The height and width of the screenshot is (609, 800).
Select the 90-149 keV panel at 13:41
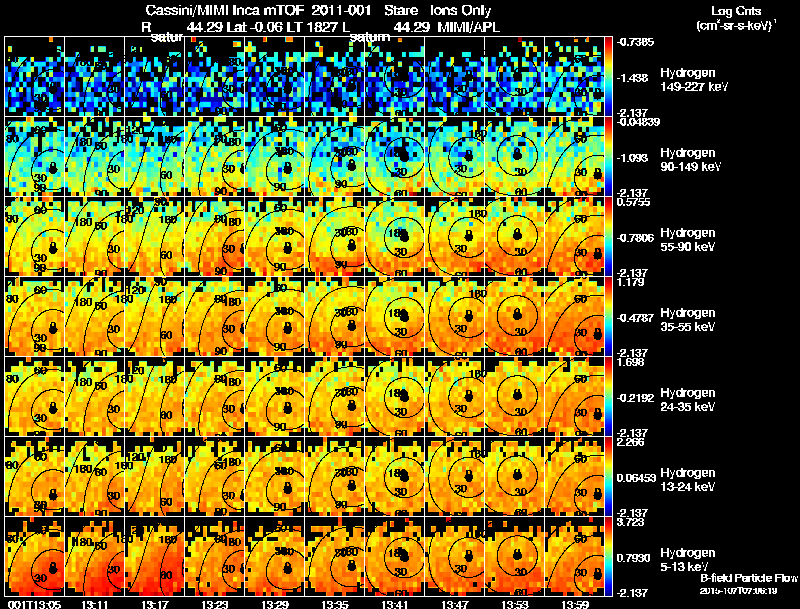click(395, 157)
